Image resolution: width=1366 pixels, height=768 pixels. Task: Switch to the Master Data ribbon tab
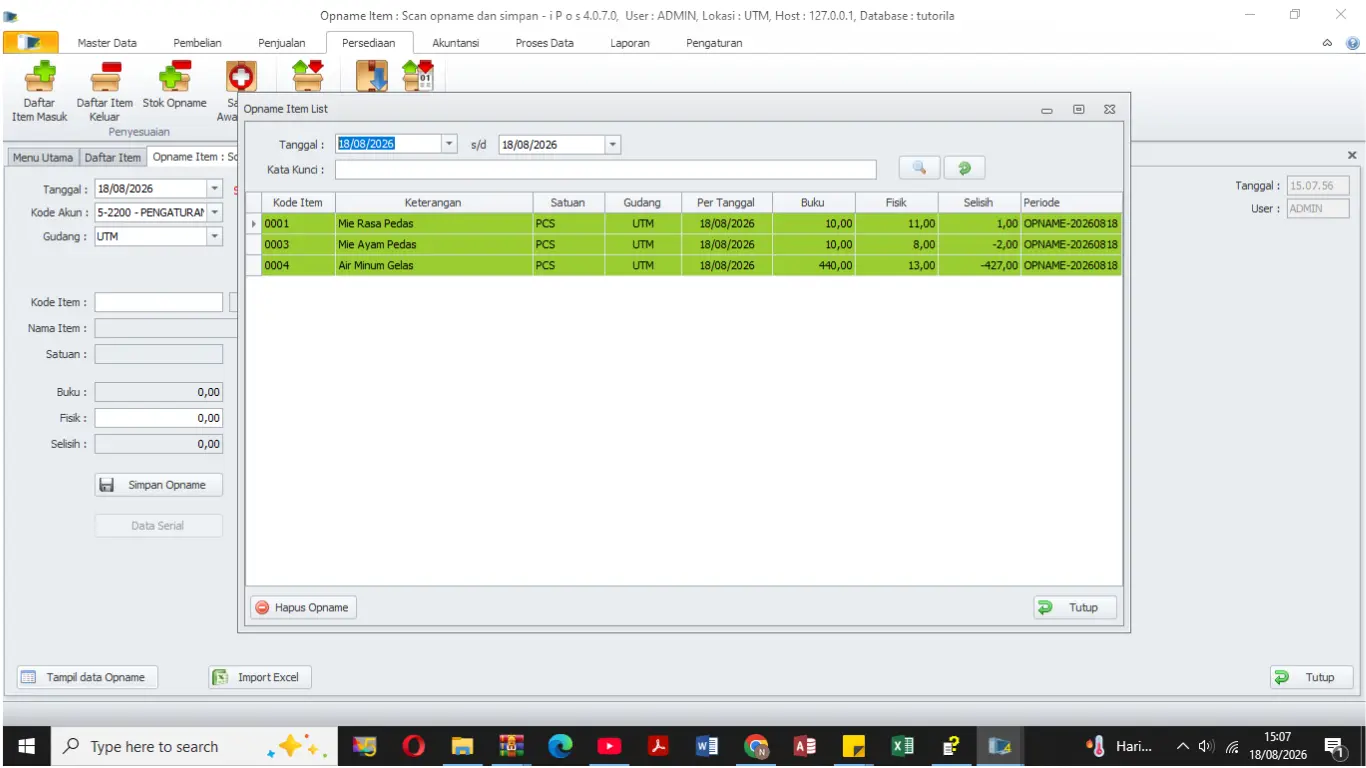click(x=107, y=43)
